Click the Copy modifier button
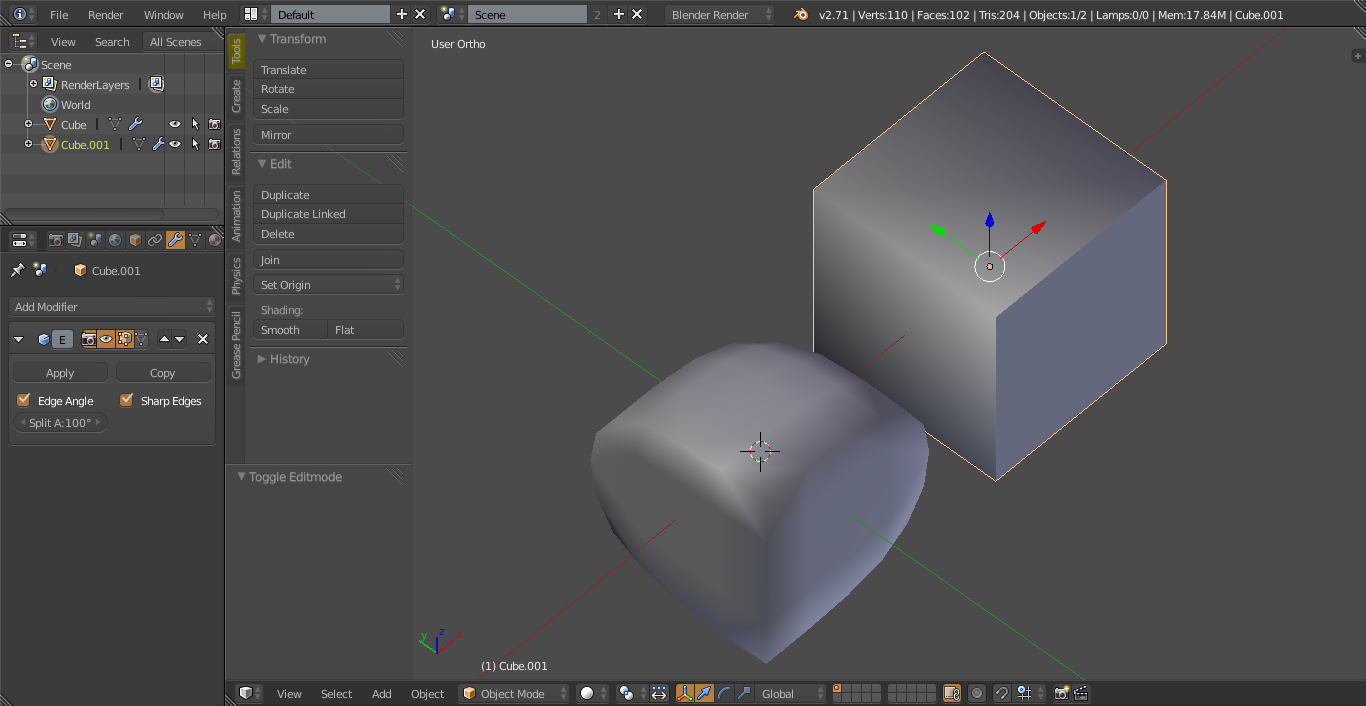Image resolution: width=1366 pixels, height=706 pixels. (x=163, y=373)
